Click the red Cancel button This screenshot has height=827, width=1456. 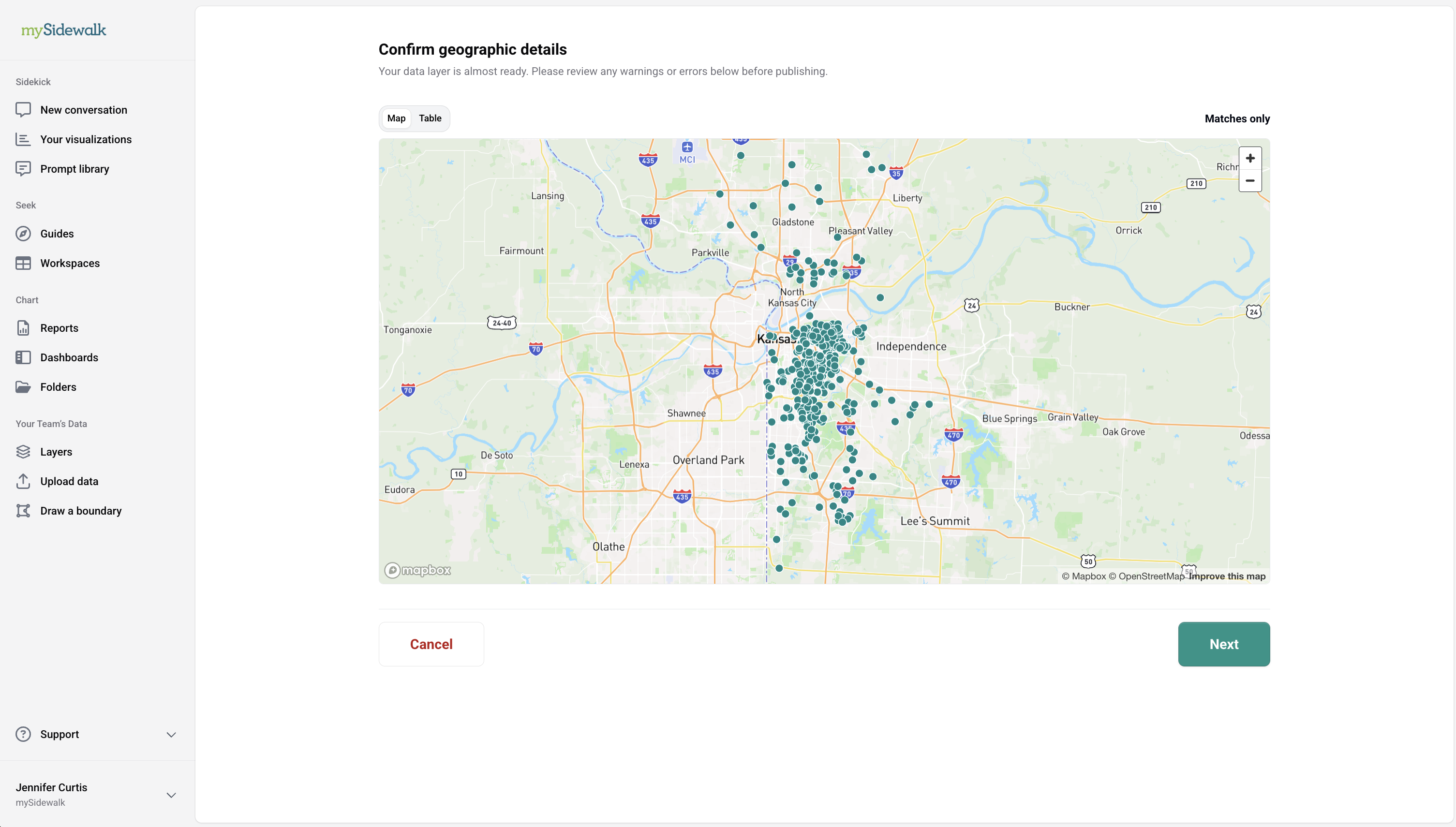[431, 644]
